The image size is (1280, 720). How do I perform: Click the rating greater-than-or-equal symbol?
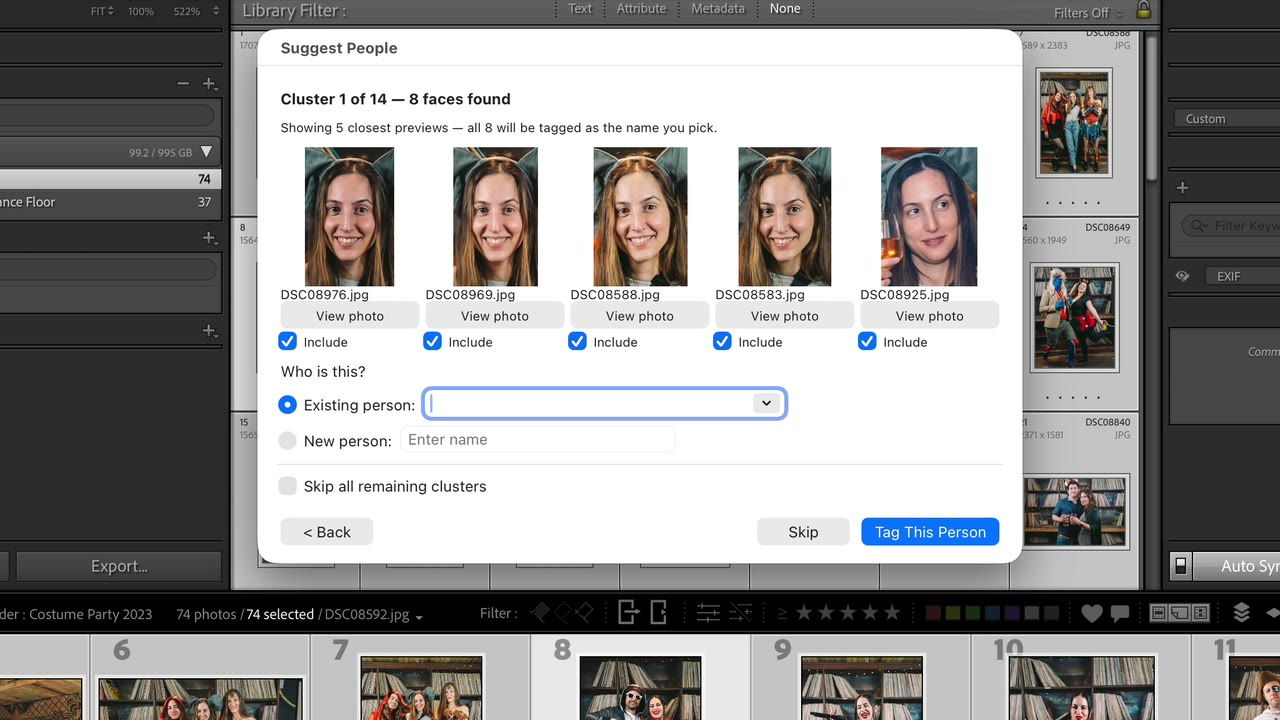(782, 613)
